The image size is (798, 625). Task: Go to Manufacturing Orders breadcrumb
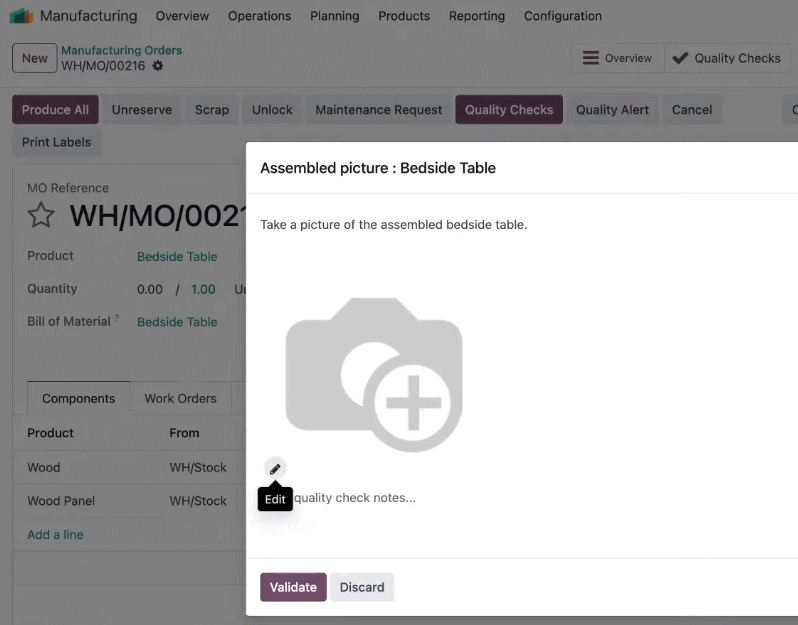point(122,50)
